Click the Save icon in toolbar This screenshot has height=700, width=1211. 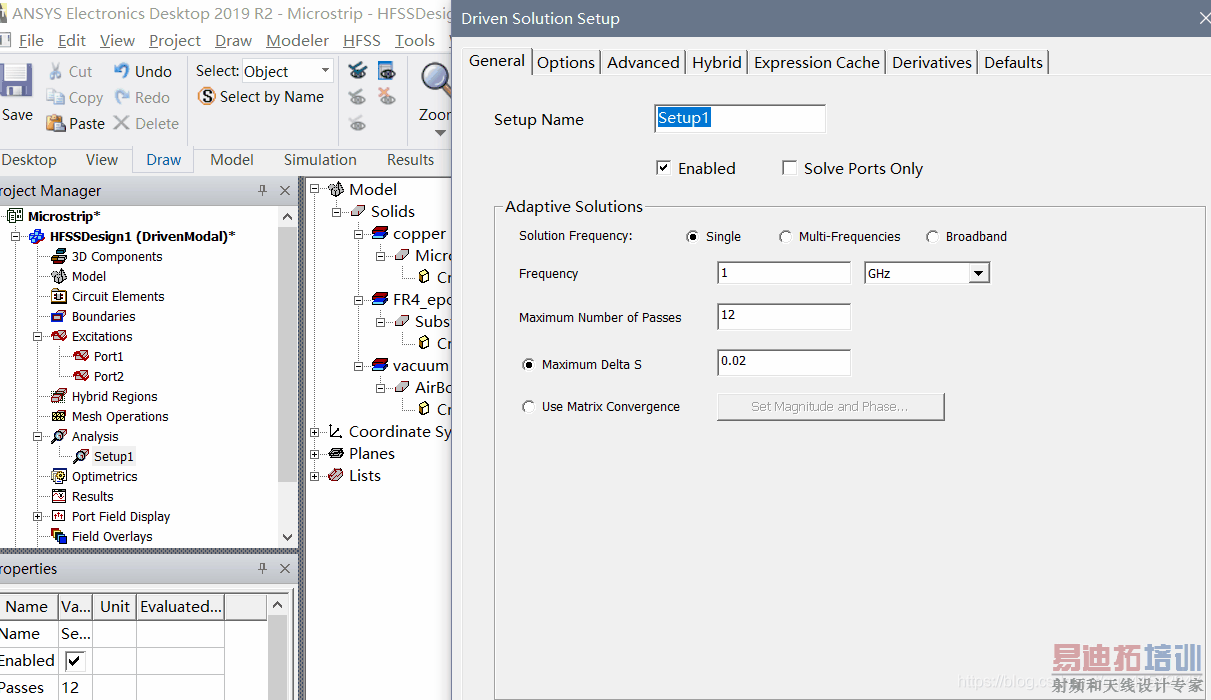click(x=15, y=81)
